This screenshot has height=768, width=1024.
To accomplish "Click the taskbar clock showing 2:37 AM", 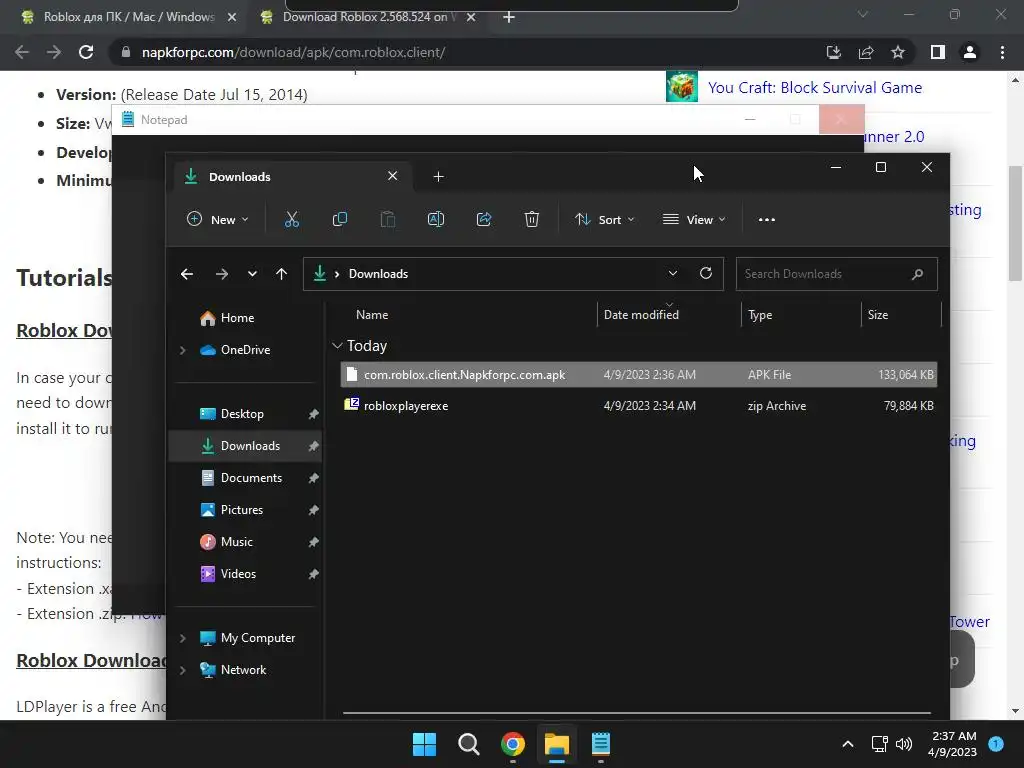I will tap(952, 744).
